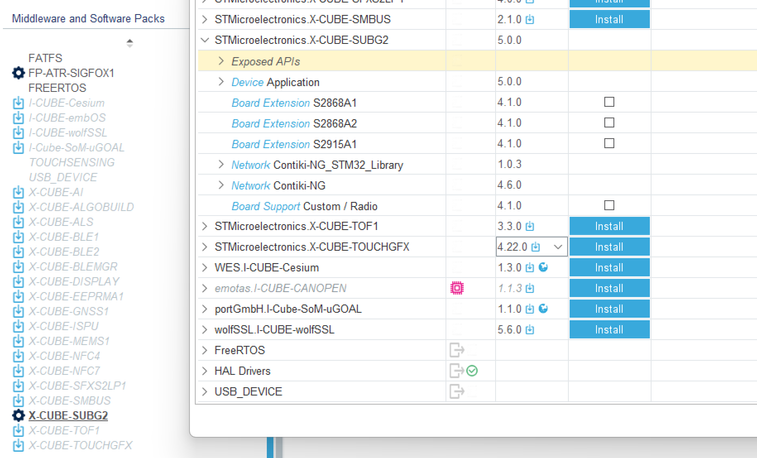Viewport: 757px width, 458px height.
Task: Click the gear icon next to FP-ATR-SIGFOX1
Action: (18, 73)
